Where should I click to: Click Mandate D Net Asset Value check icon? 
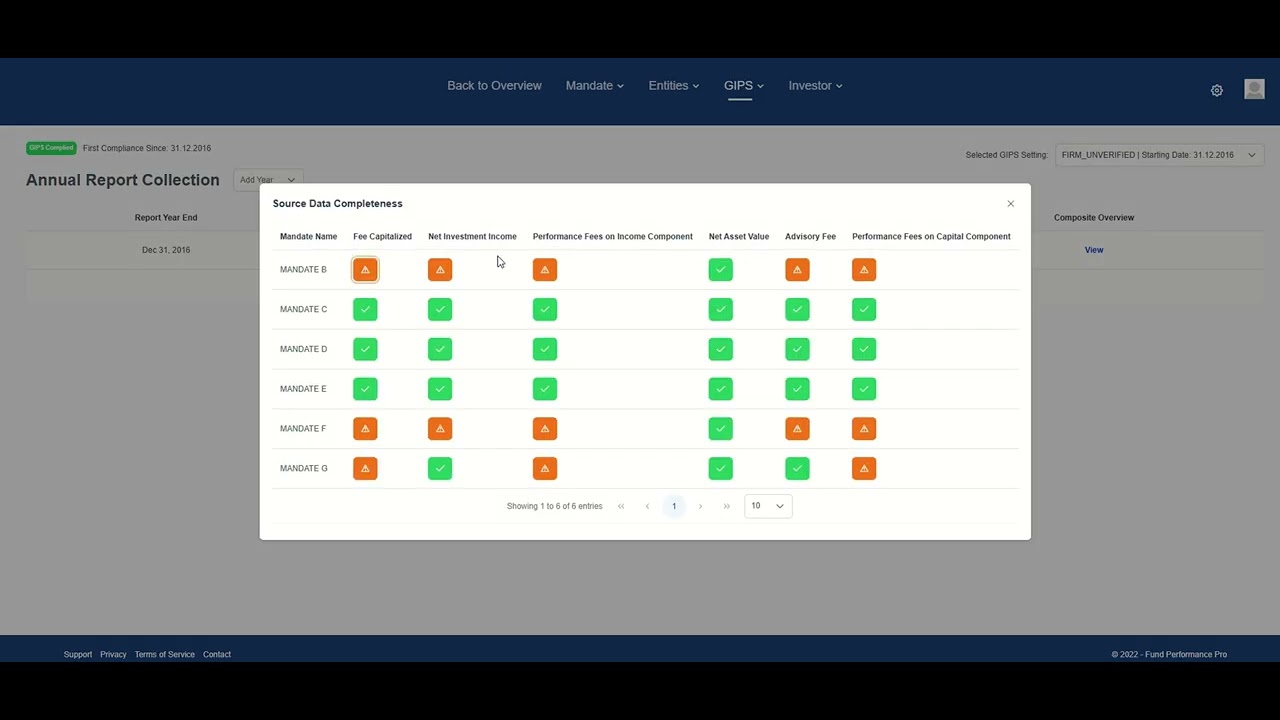click(721, 349)
